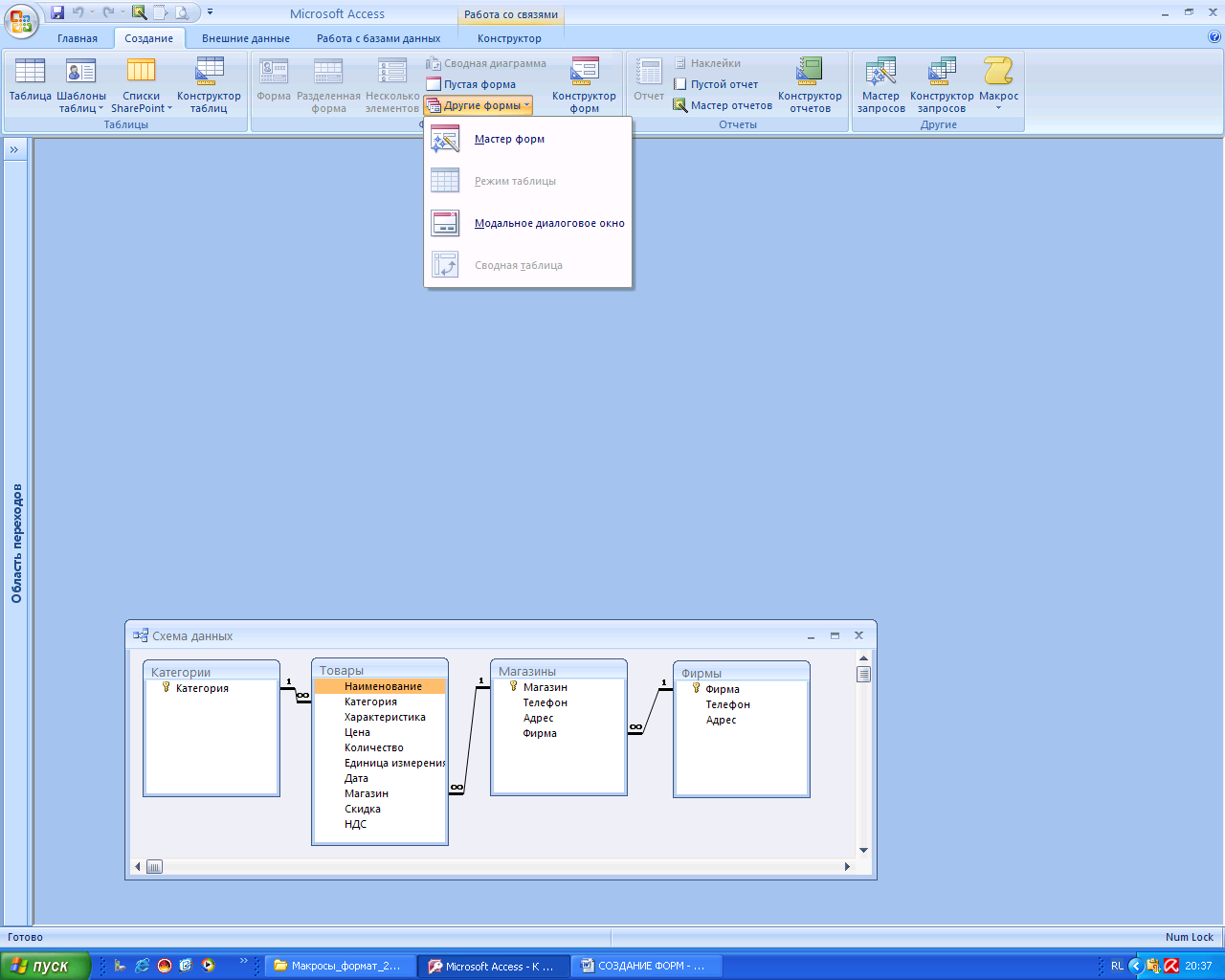Viewport: 1225px width, 980px height.
Task: Switch to Главная tab
Action: coord(78,38)
